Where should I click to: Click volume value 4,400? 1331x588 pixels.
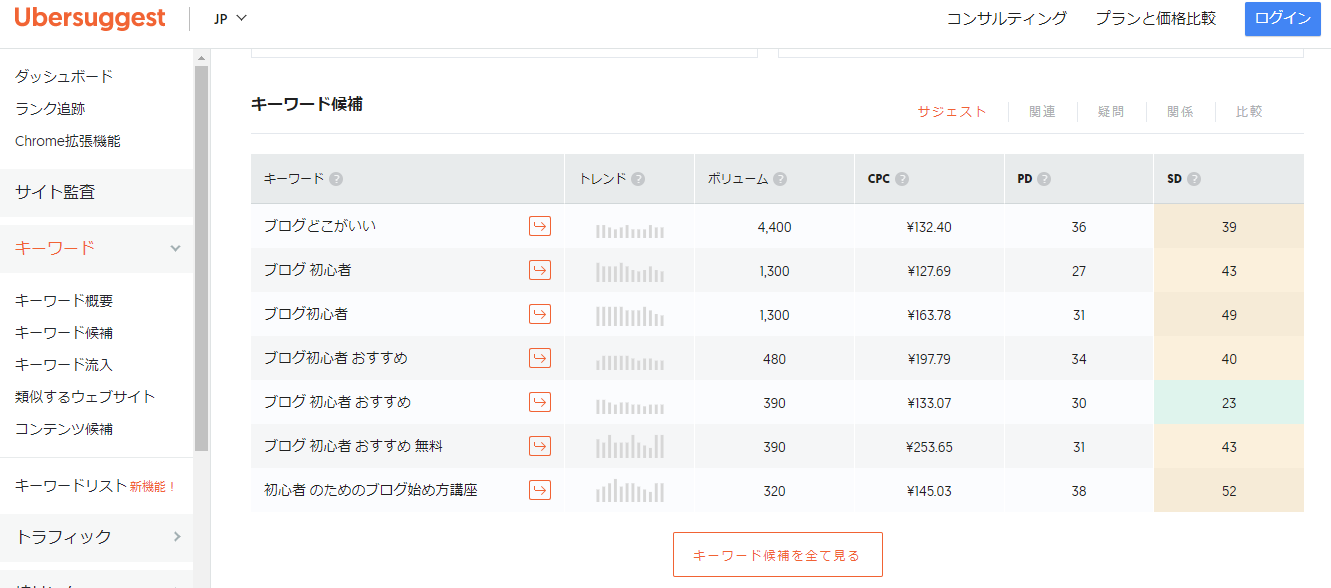(774, 227)
